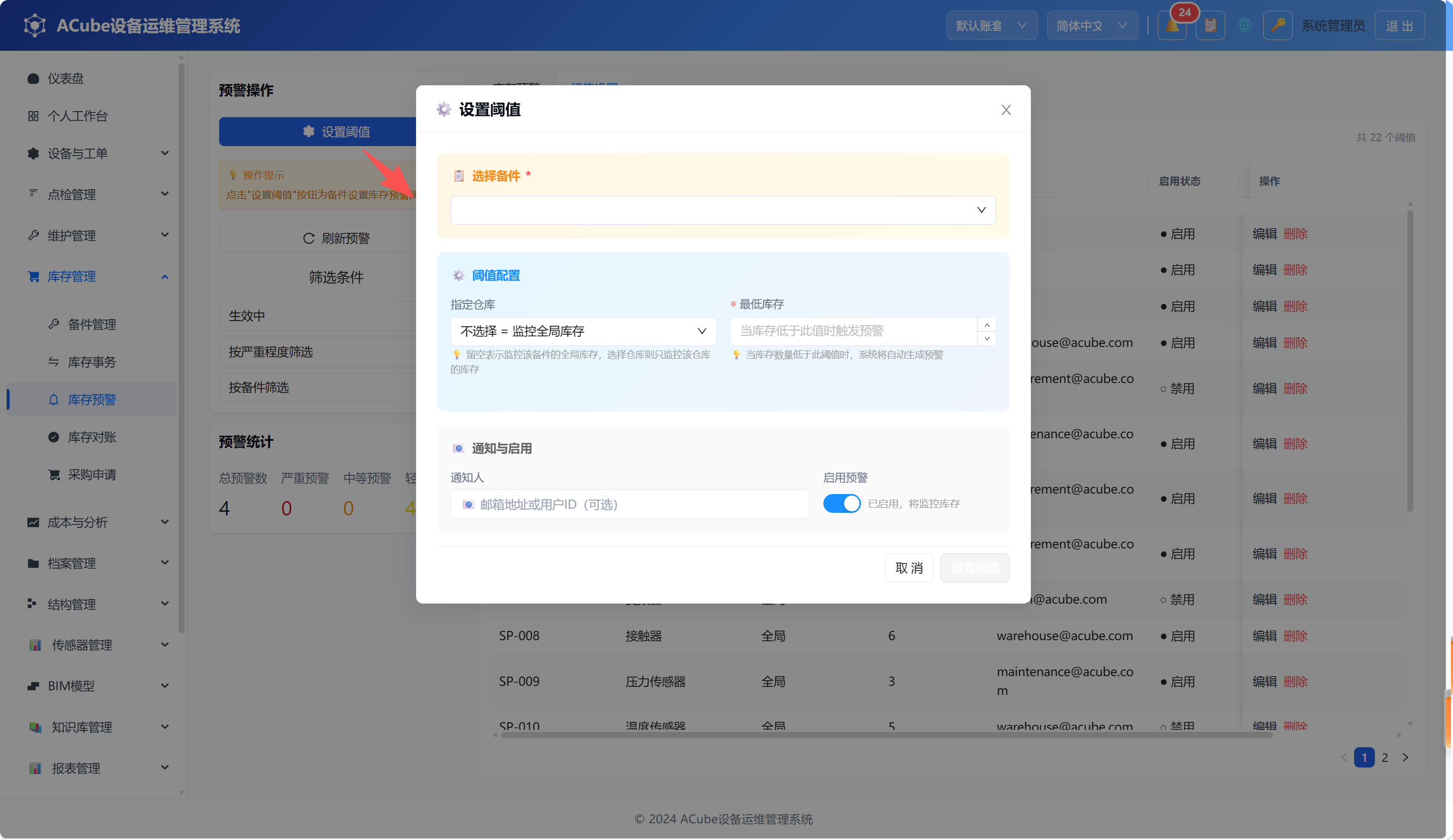Open the 按备件筛选 dropdown
Screen dimensions: 1453x840
click(318, 388)
